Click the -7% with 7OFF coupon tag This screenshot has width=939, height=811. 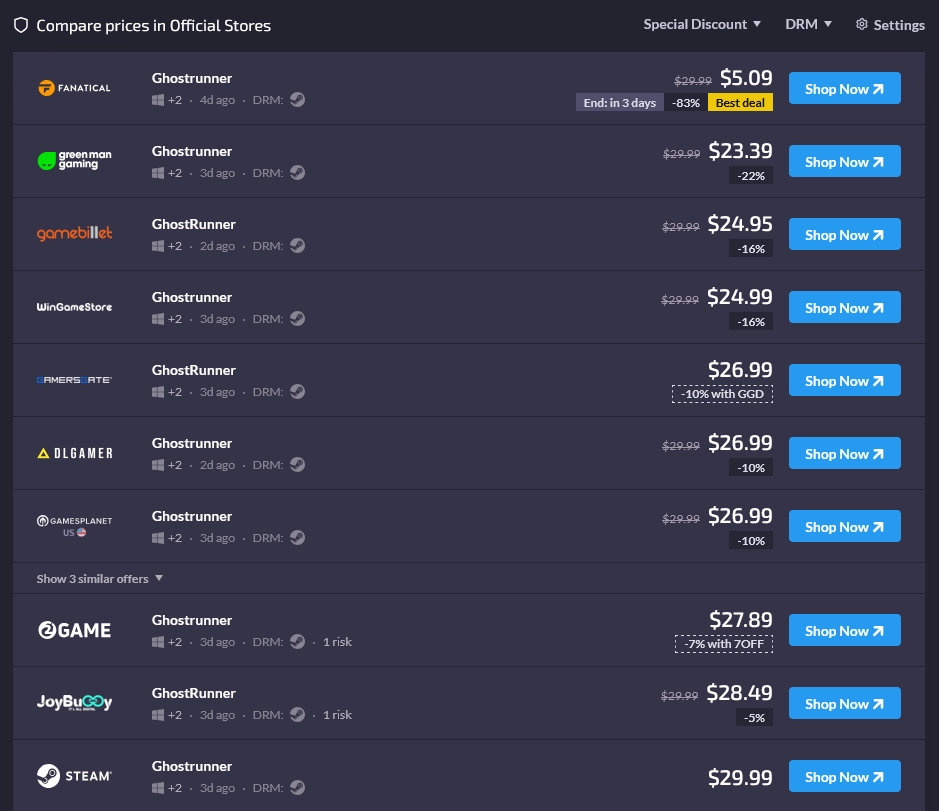723,644
